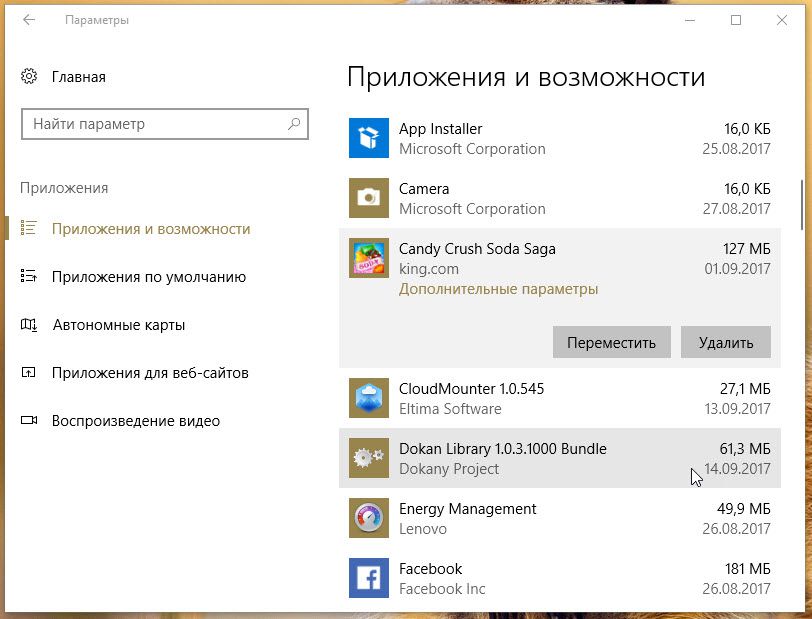Click the App Installer icon
The width and height of the screenshot is (812, 619).
pos(368,138)
